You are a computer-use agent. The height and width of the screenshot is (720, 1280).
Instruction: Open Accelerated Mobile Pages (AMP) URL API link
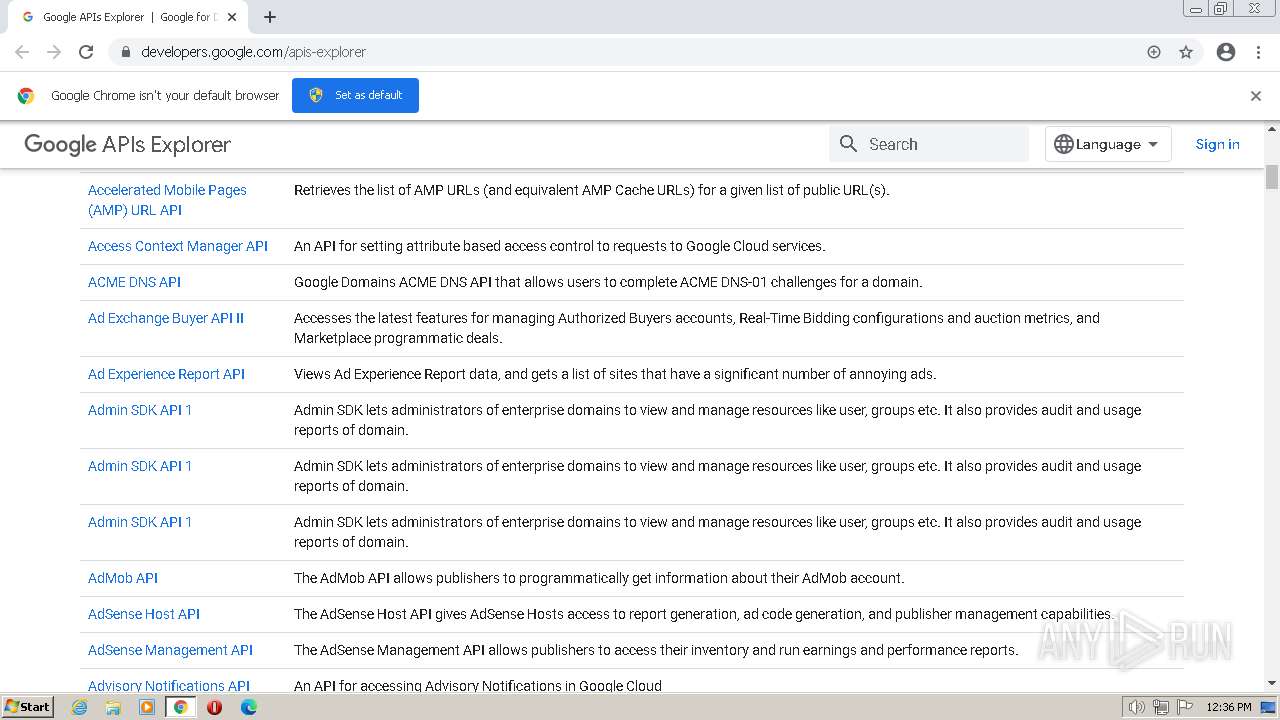pyautogui.click(x=167, y=200)
